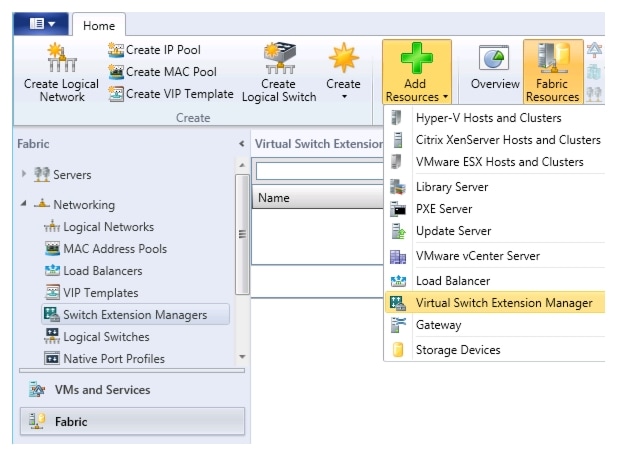Select the Fabric Resources ribbon icon
This screenshot has width=618, height=457.
coord(552,58)
